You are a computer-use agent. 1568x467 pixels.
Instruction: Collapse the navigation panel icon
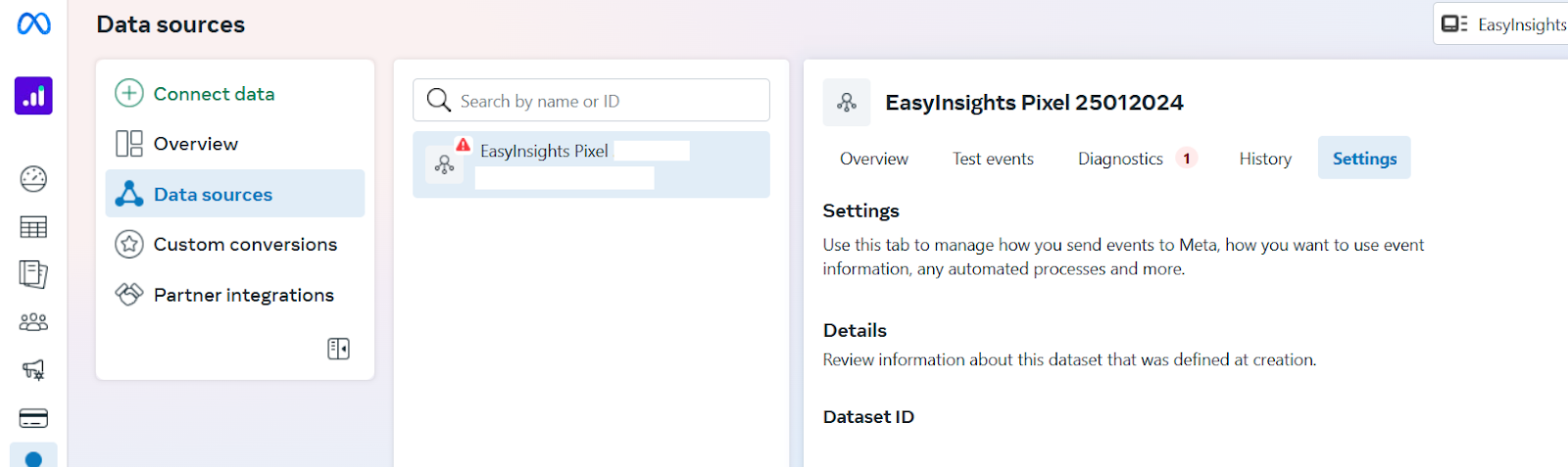[x=338, y=349]
